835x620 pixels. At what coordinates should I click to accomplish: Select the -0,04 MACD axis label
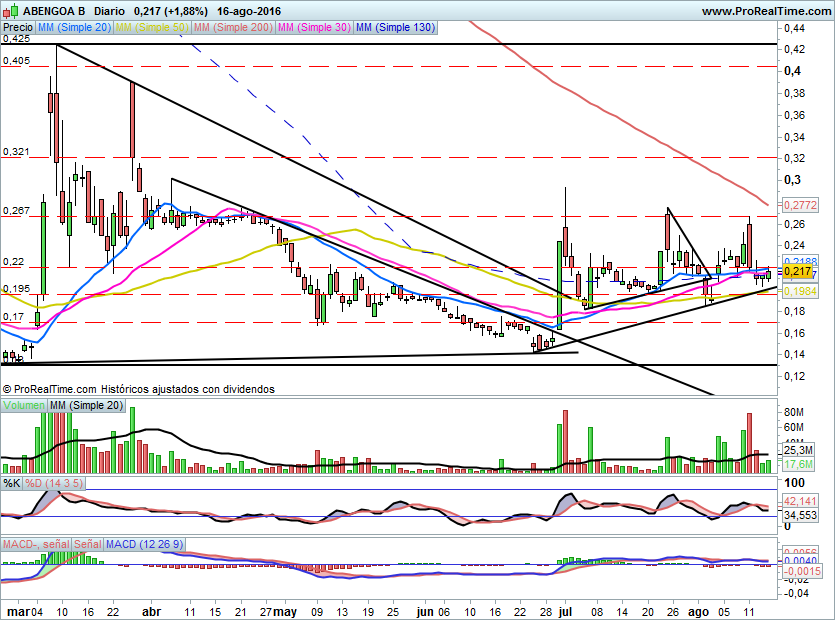click(x=796, y=593)
